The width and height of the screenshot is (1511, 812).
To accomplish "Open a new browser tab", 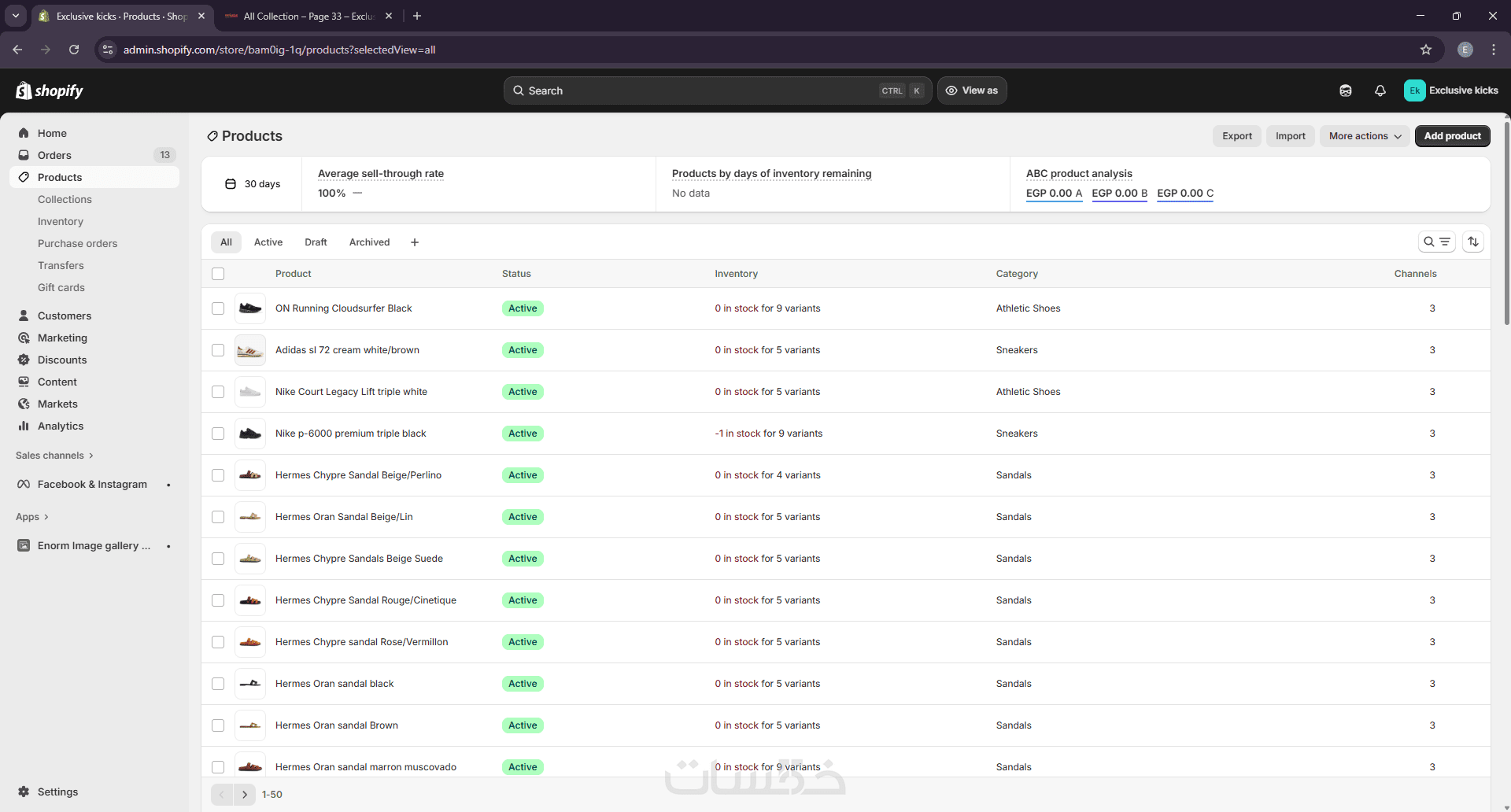I will coord(417,16).
